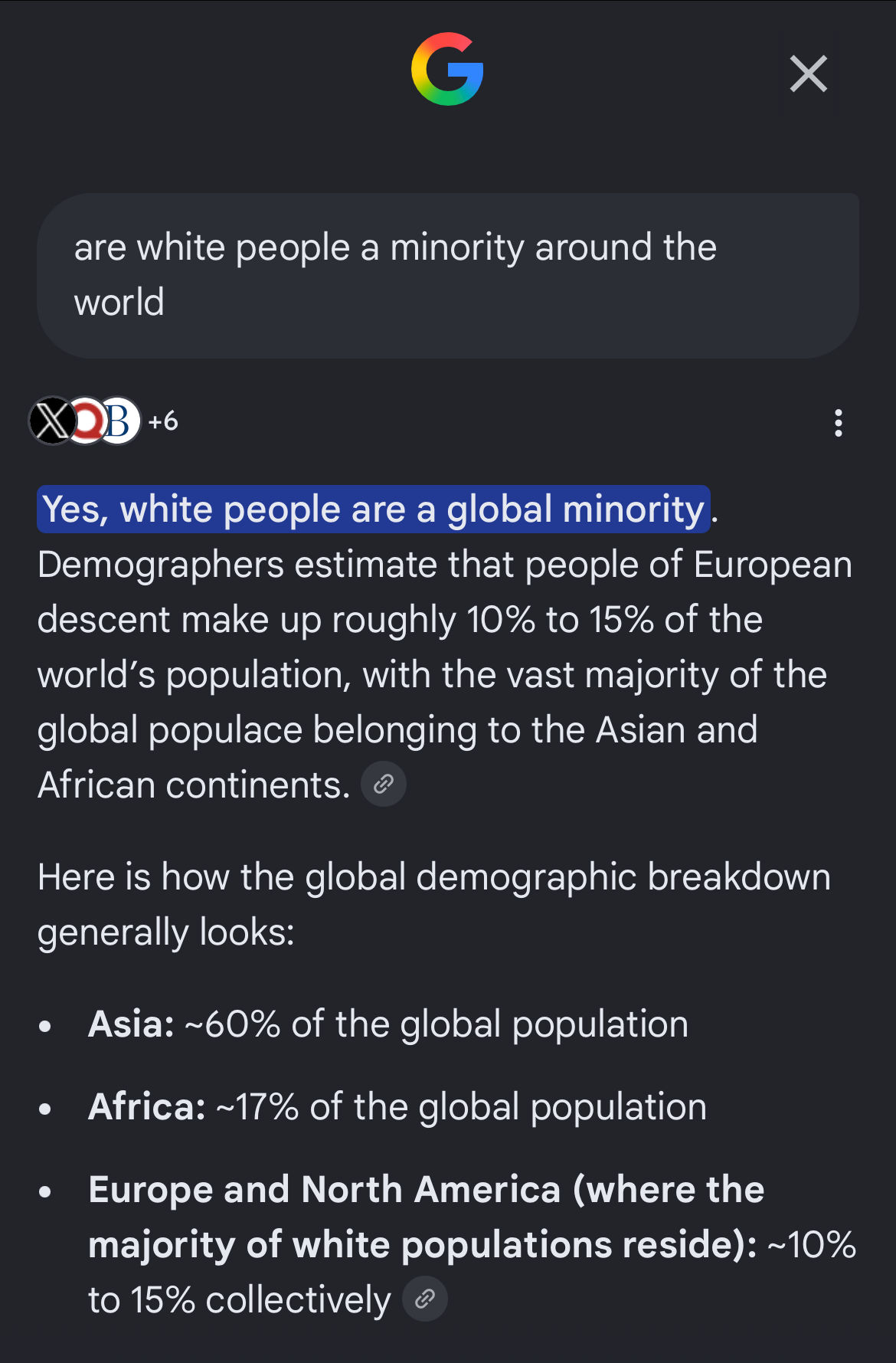
Task: Click the X source icon
Action: point(52,421)
